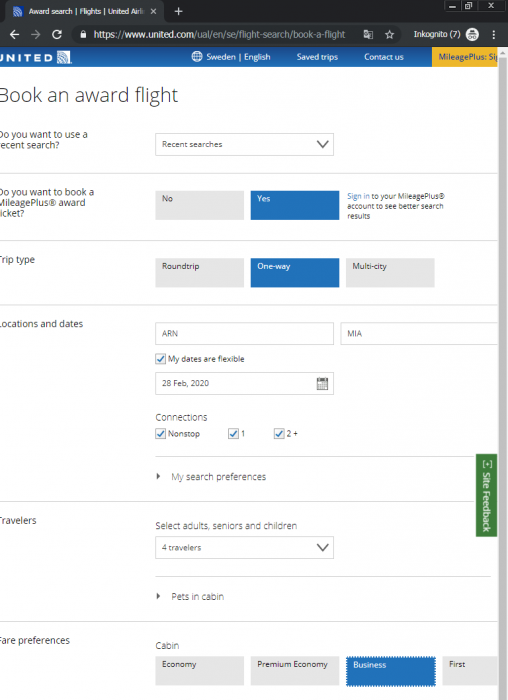Screen dimensions: 508x700
Task: Click the Sign in link
Action: point(358,196)
